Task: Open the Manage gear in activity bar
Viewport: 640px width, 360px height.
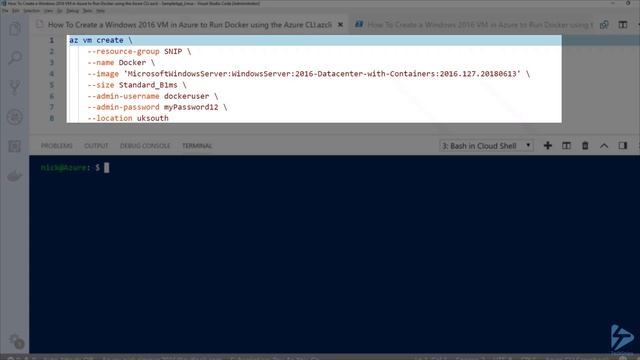Action: coord(16,341)
